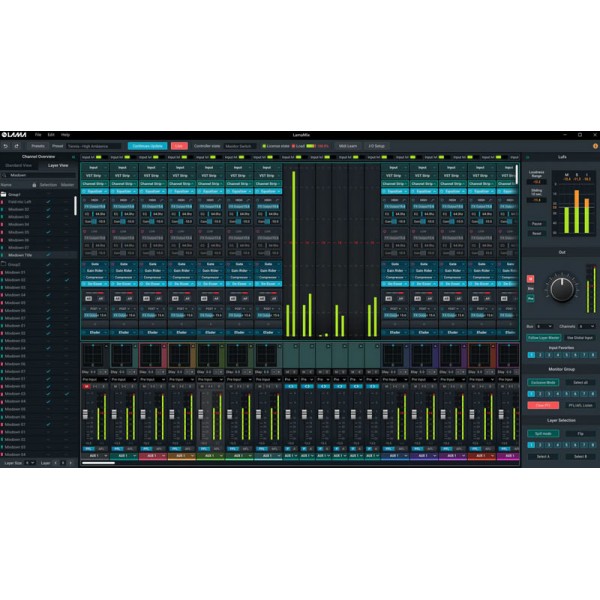Toggle Continuous Update
Viewport: 600px width, 600px height.
click(x=147, y=146)
